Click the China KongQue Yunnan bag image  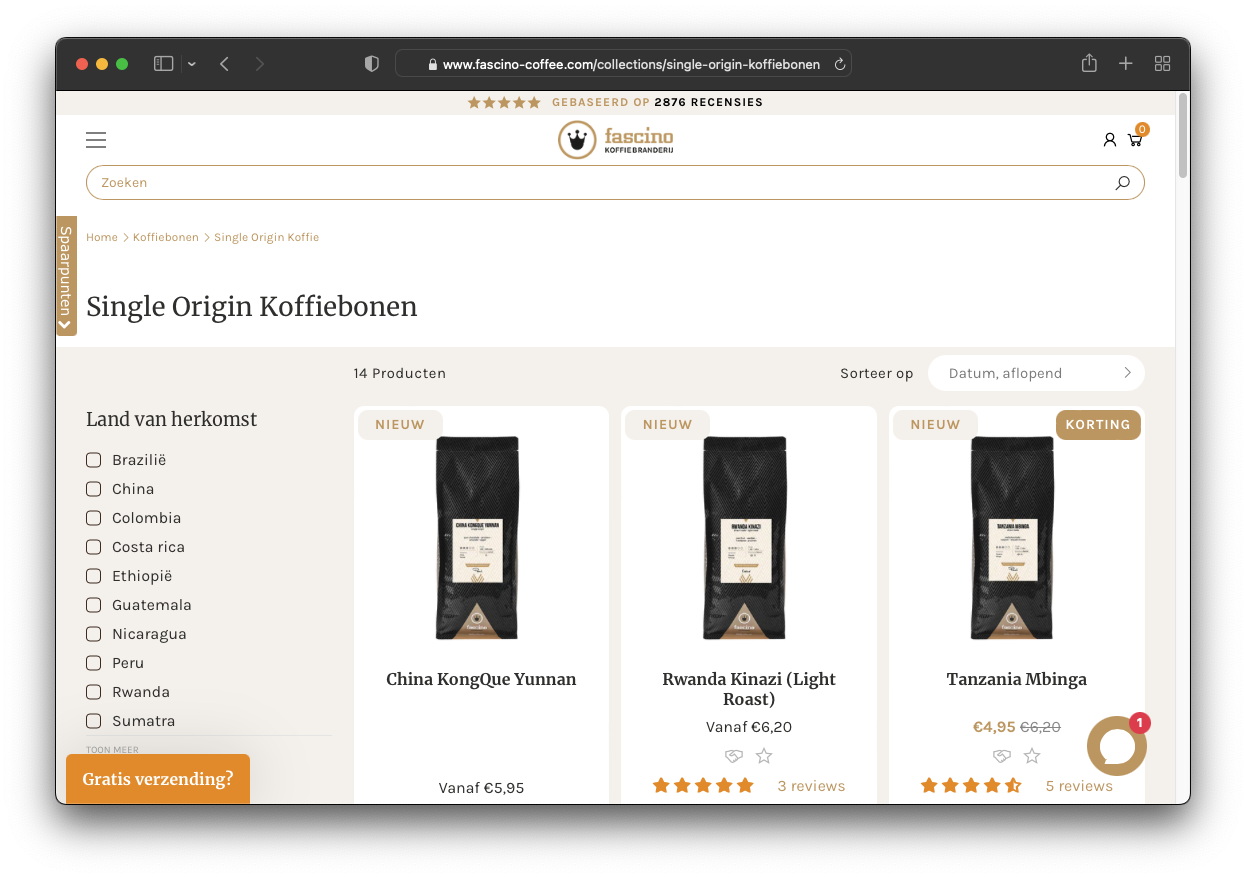[477, 538]
